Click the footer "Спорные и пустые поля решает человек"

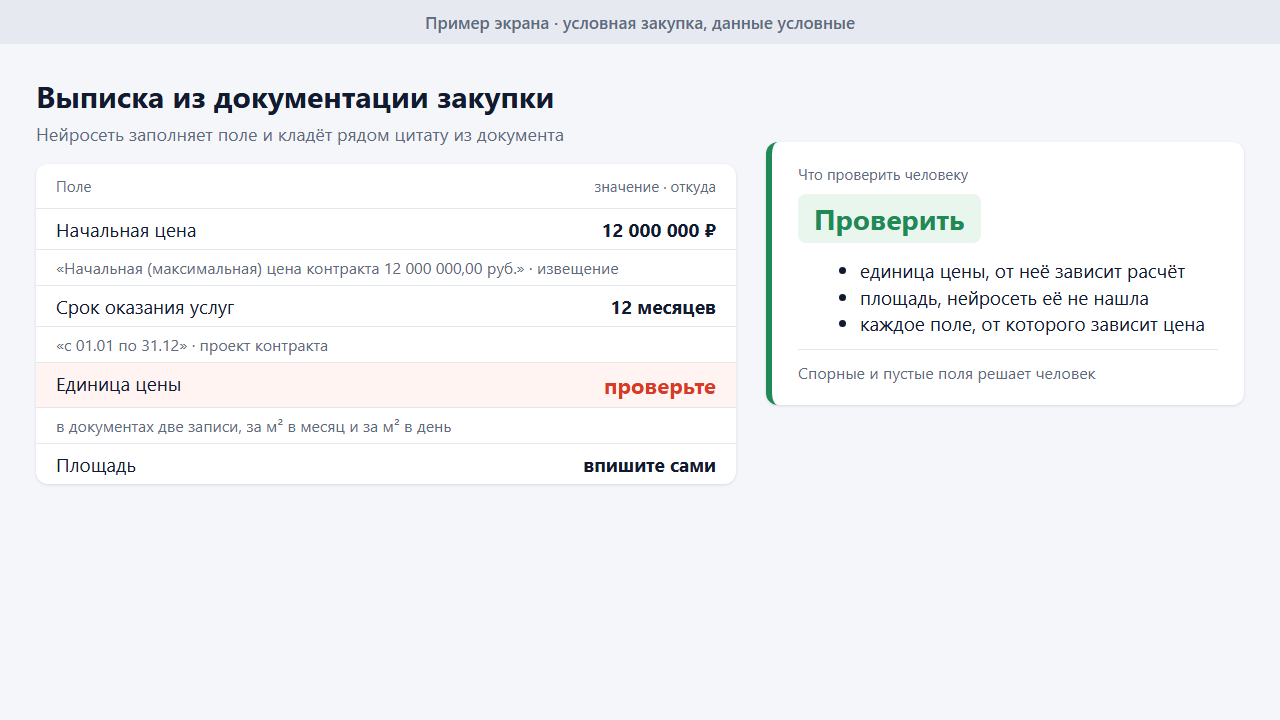pos(947,374)
